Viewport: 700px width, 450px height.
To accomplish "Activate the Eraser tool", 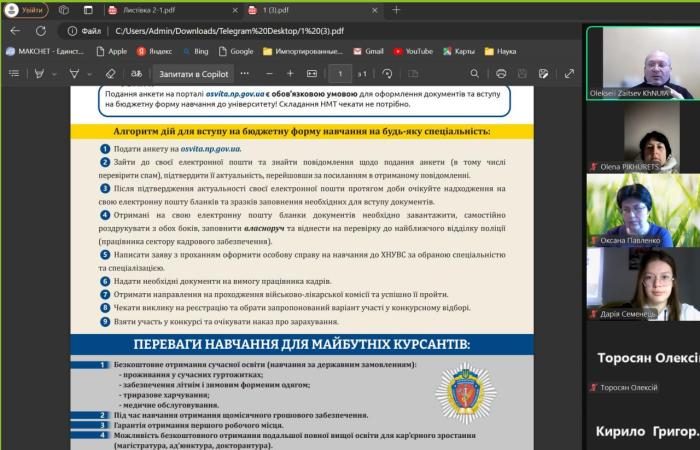I will [x=110, y=73].
